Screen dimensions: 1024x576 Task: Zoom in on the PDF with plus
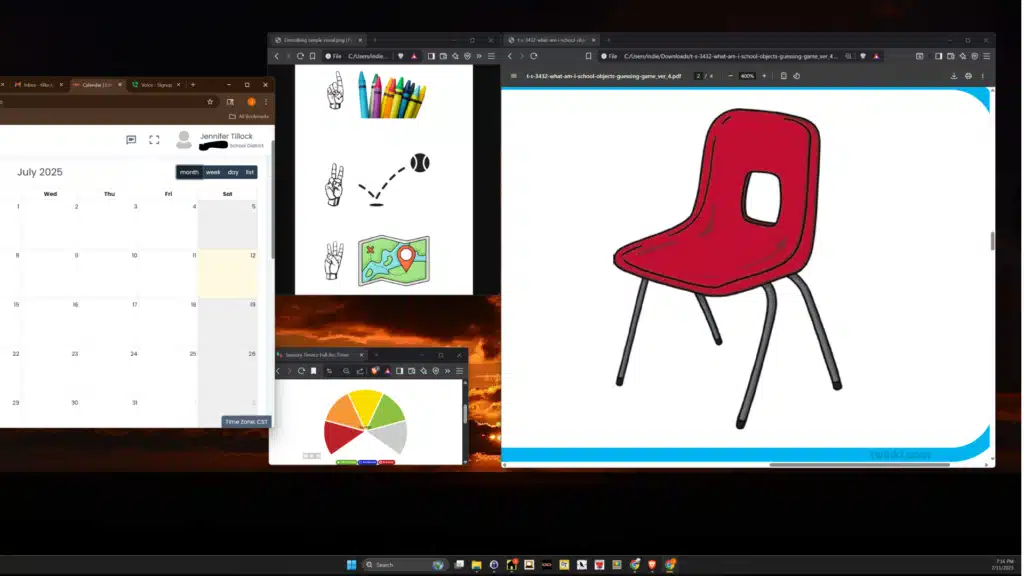click(764, 76)
